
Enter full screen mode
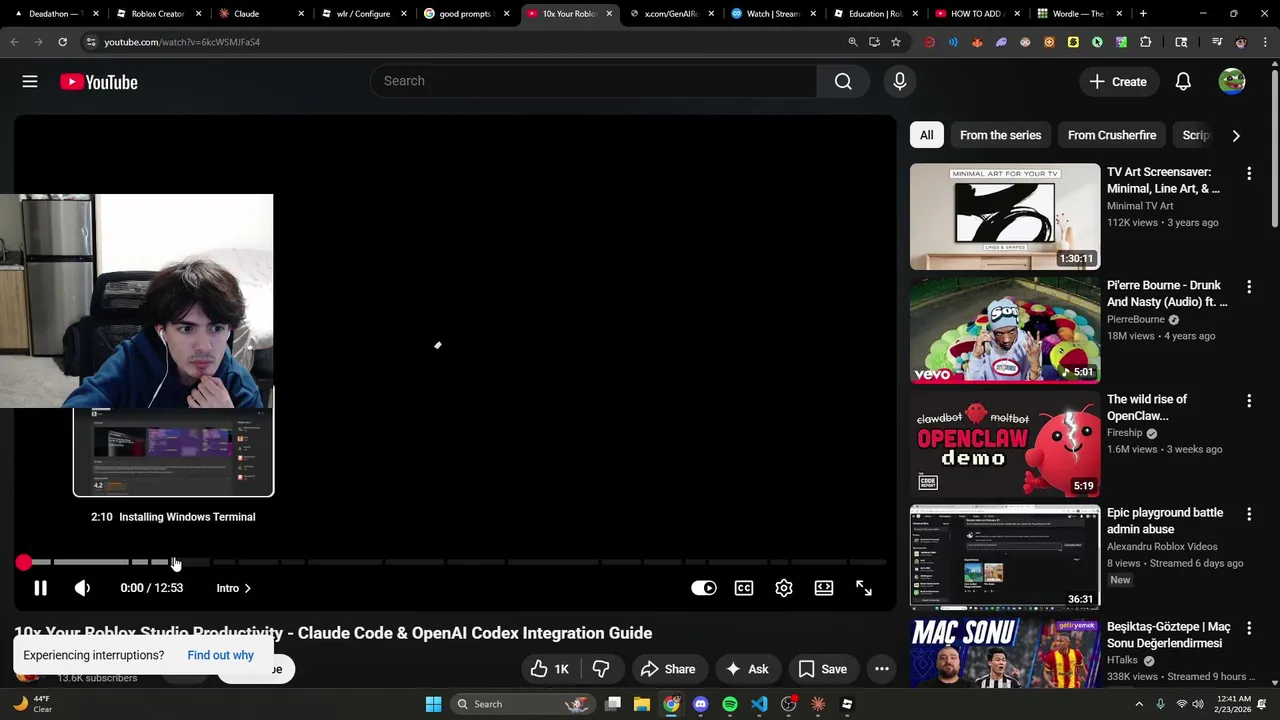click(864, 588)
